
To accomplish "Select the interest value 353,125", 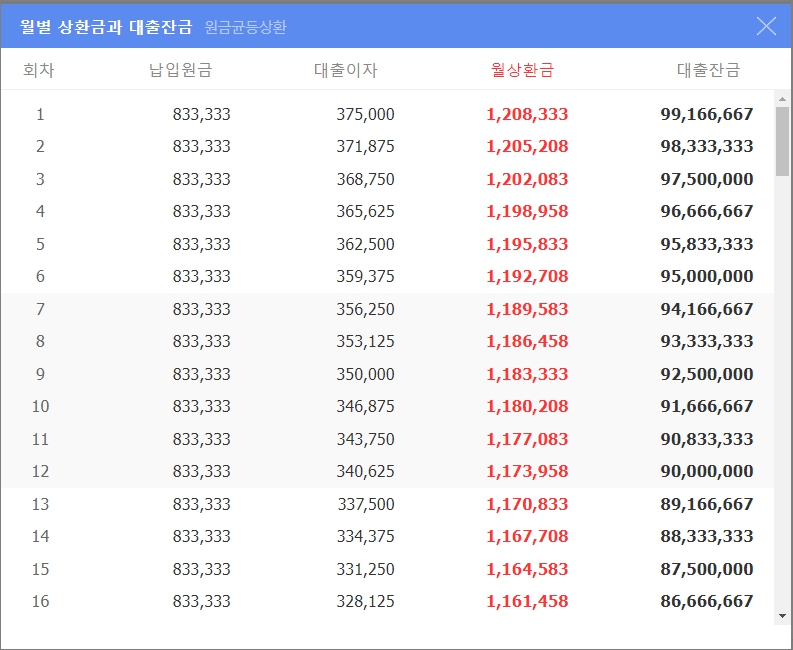I will coord(366,341).
